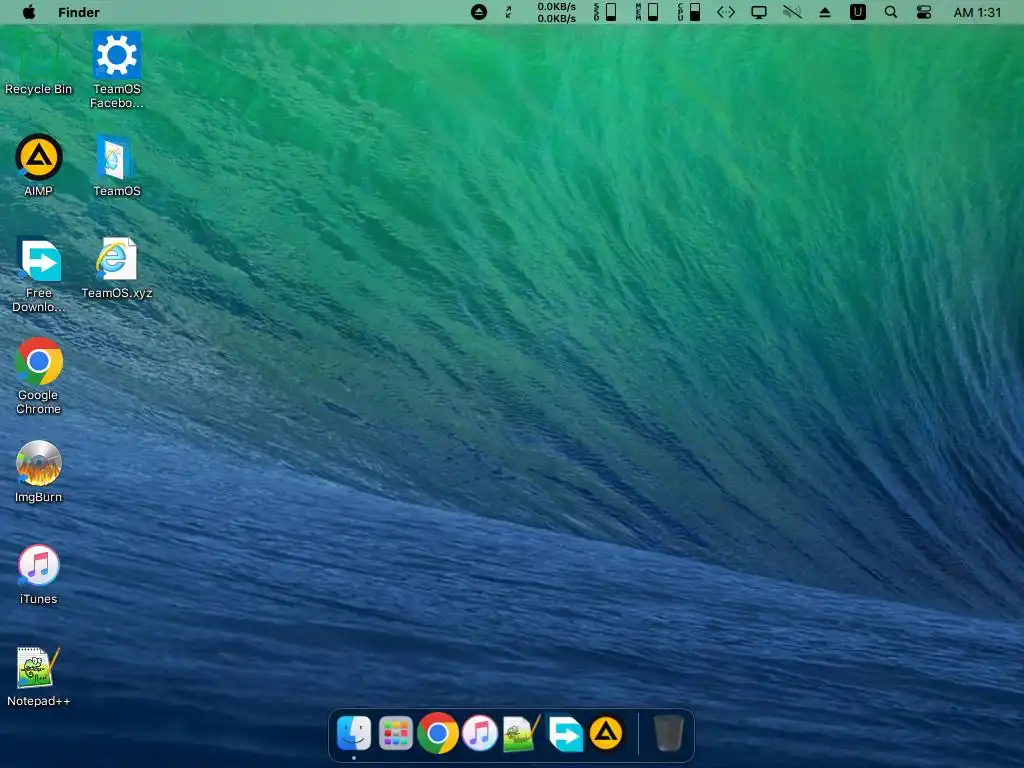
Task: Open Launchpad from the dock
Action: click(396, 733)
